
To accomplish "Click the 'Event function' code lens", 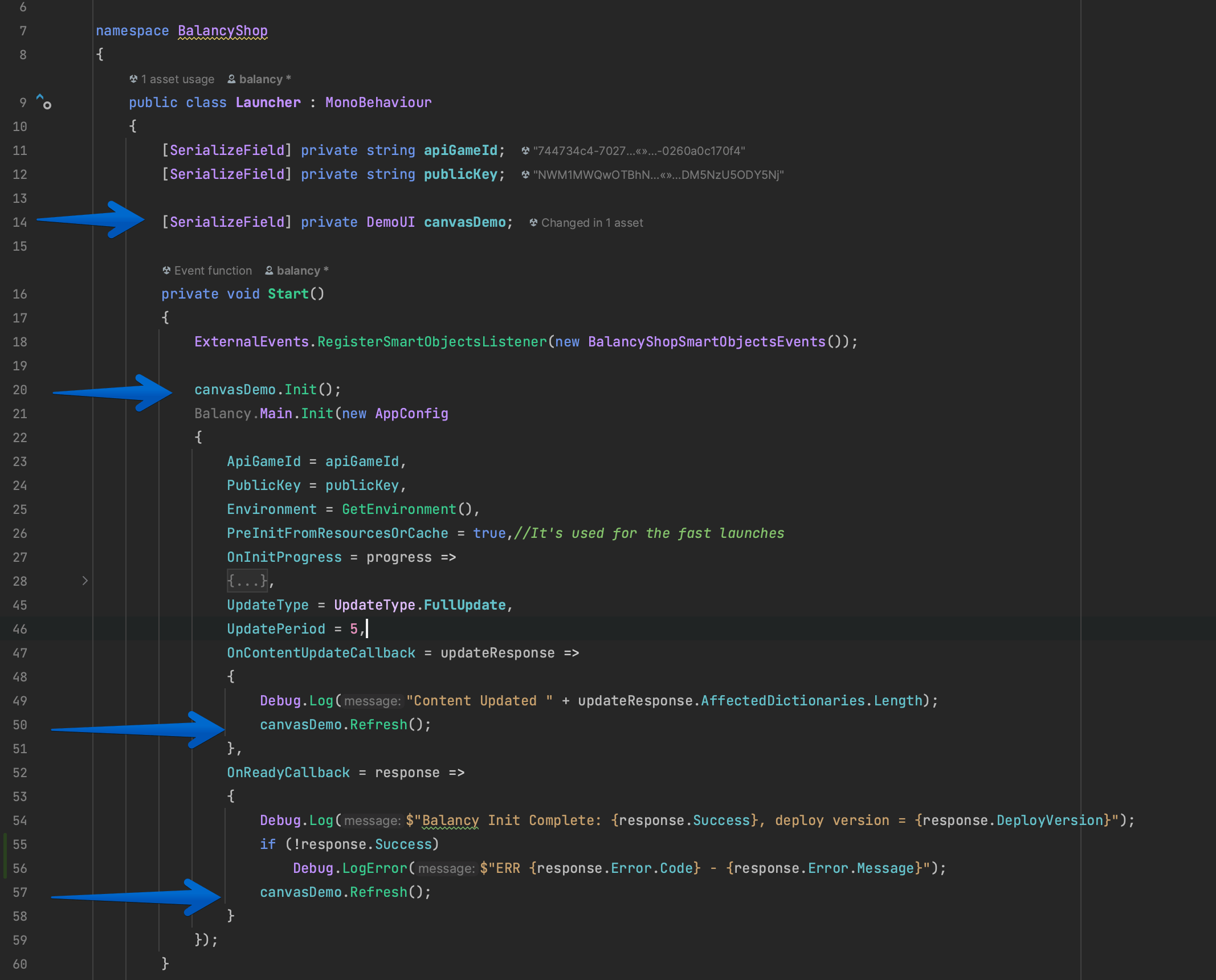I will (x=213, y=271).
